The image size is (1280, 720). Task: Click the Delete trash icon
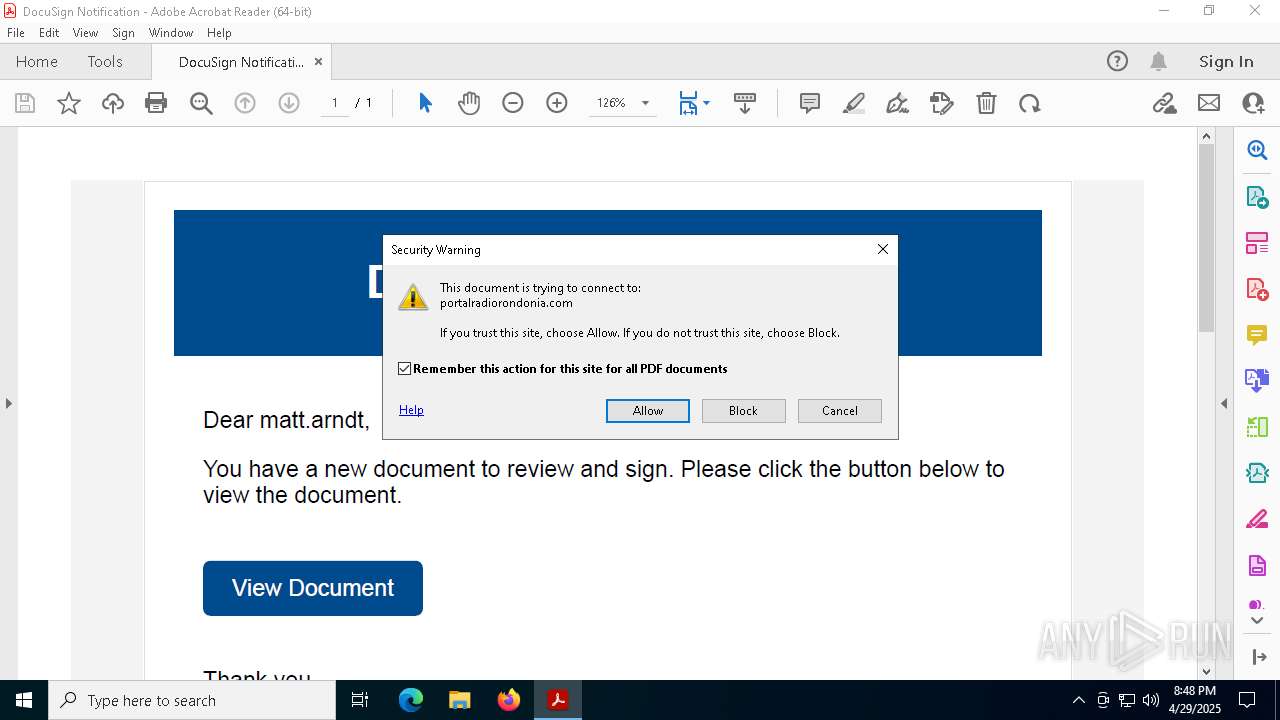coord(986,103)
